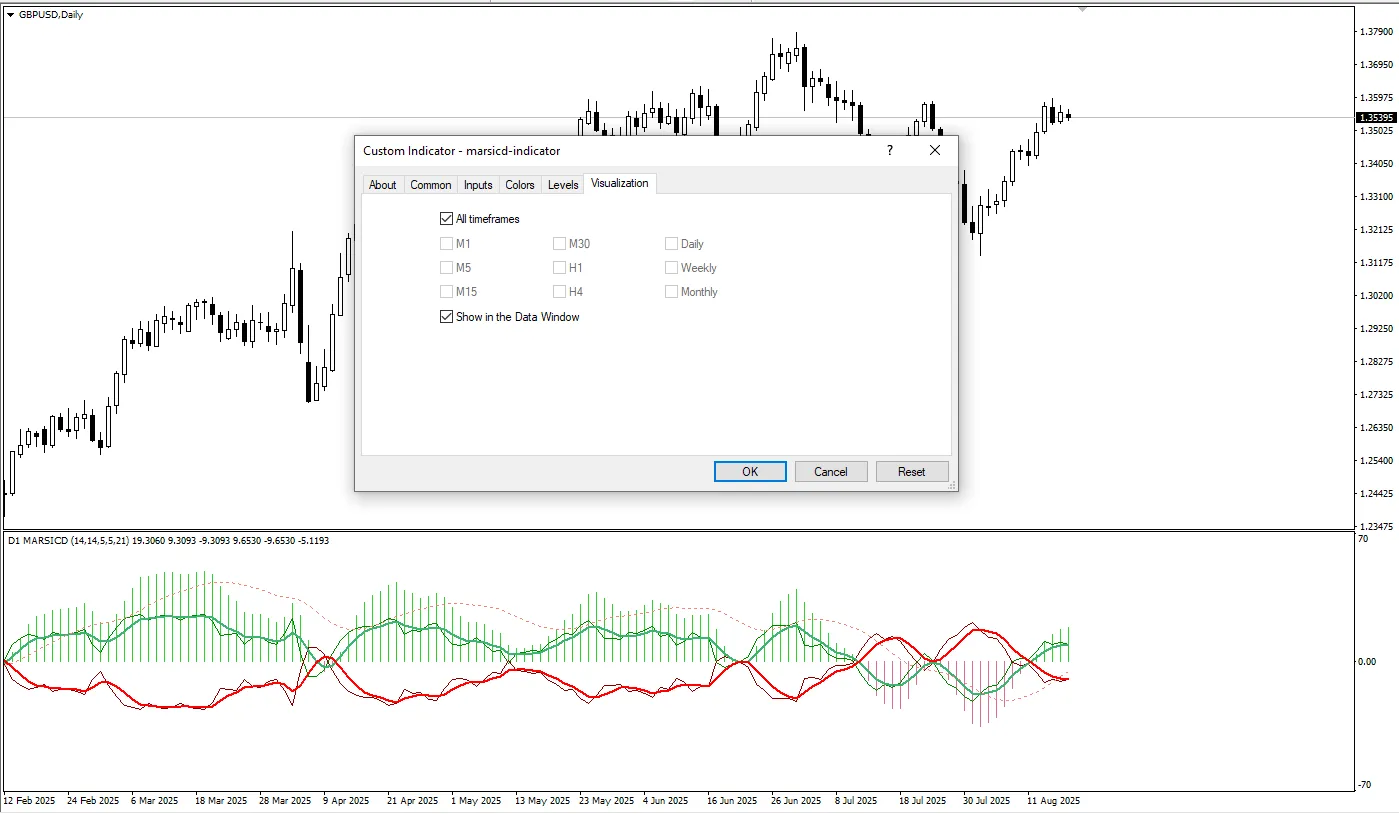1399x814 pixels.
Task: Select the Monthly timeframe checkbox
Action: tap(671, 292)
